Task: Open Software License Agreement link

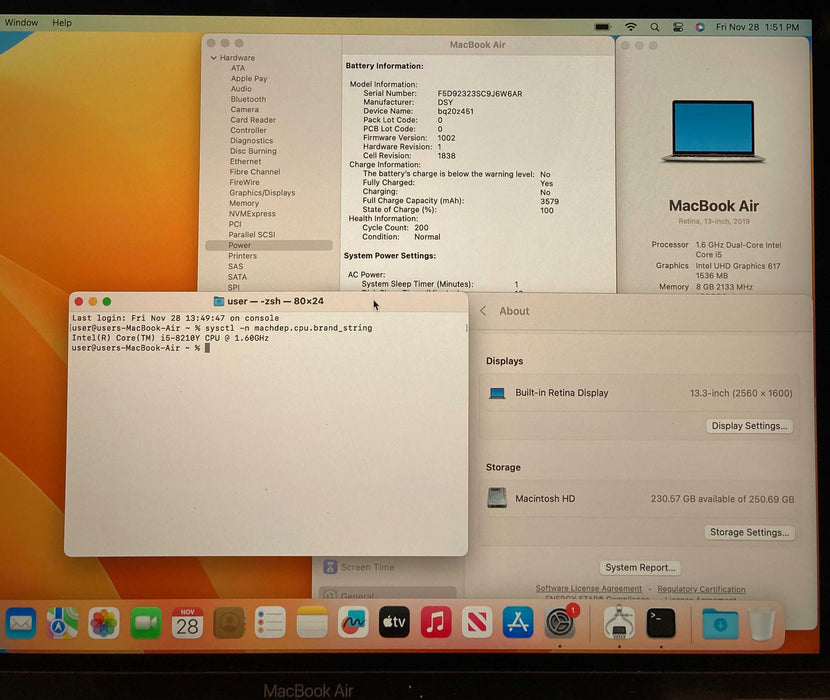Action: pyautogui.click(x=589, y=588)
